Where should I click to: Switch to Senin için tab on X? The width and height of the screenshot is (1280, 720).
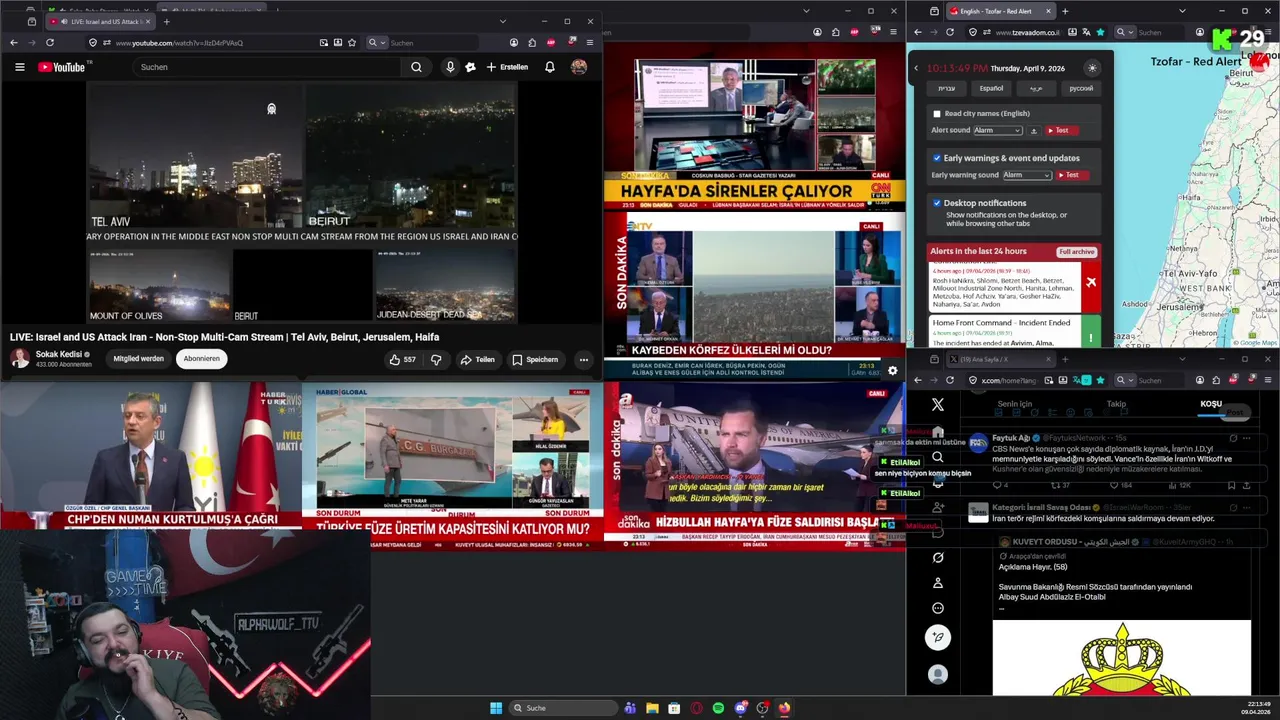(x=1014, y=404)
